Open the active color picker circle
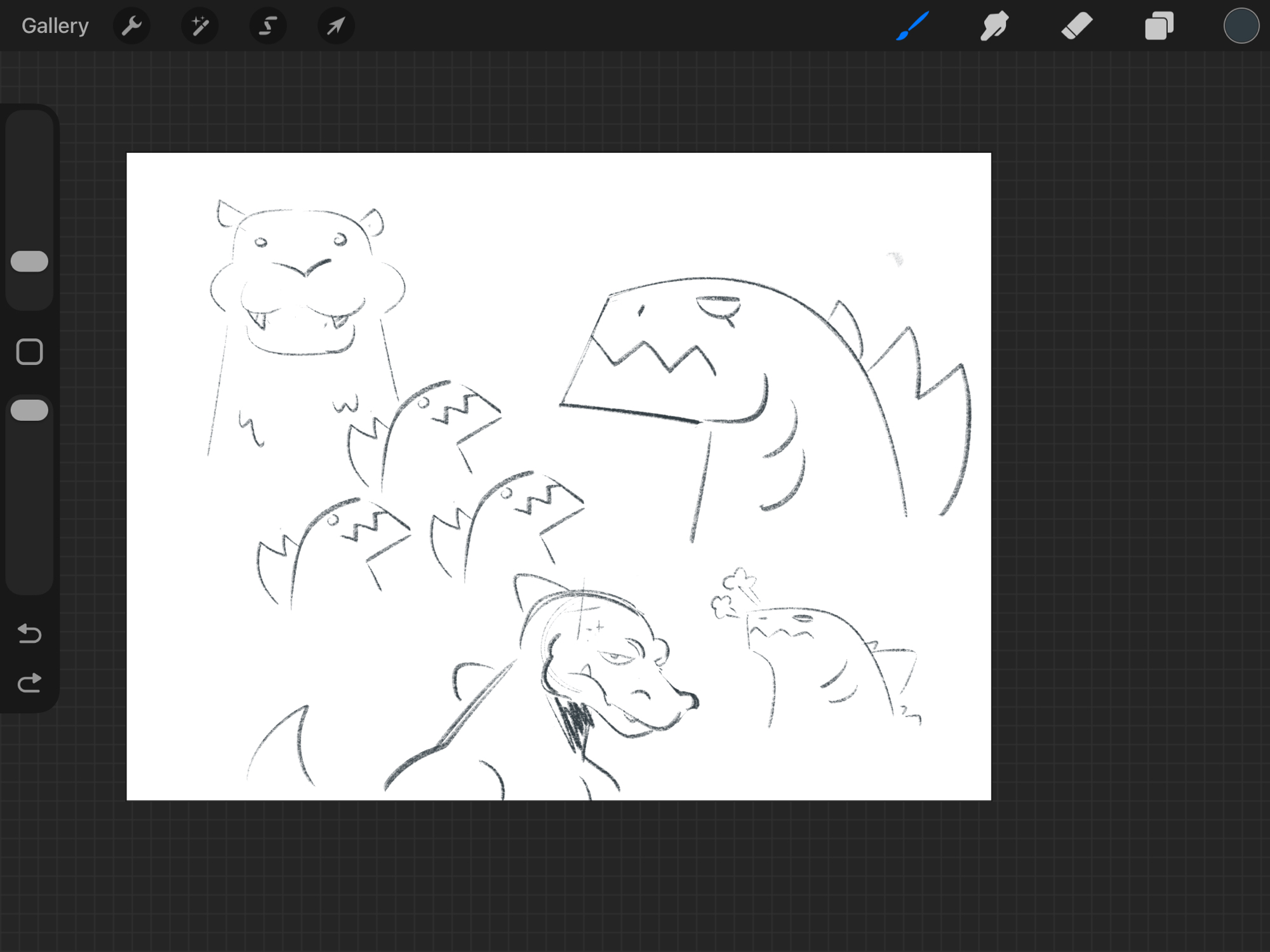 pos(1241,26)
